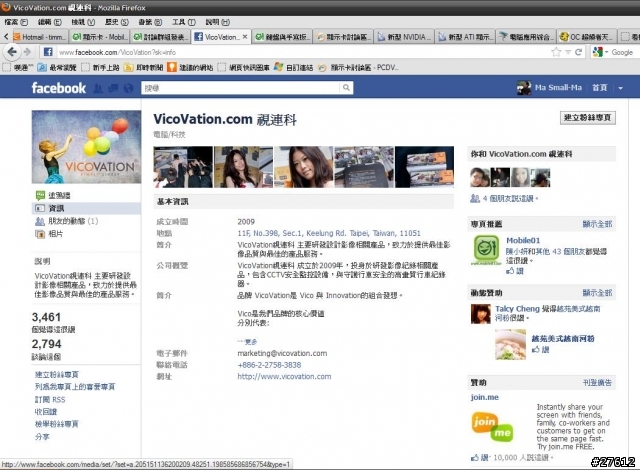640x470 pixels.
Task: Switch to the Hotmail tab
Action: coord(40,37)
